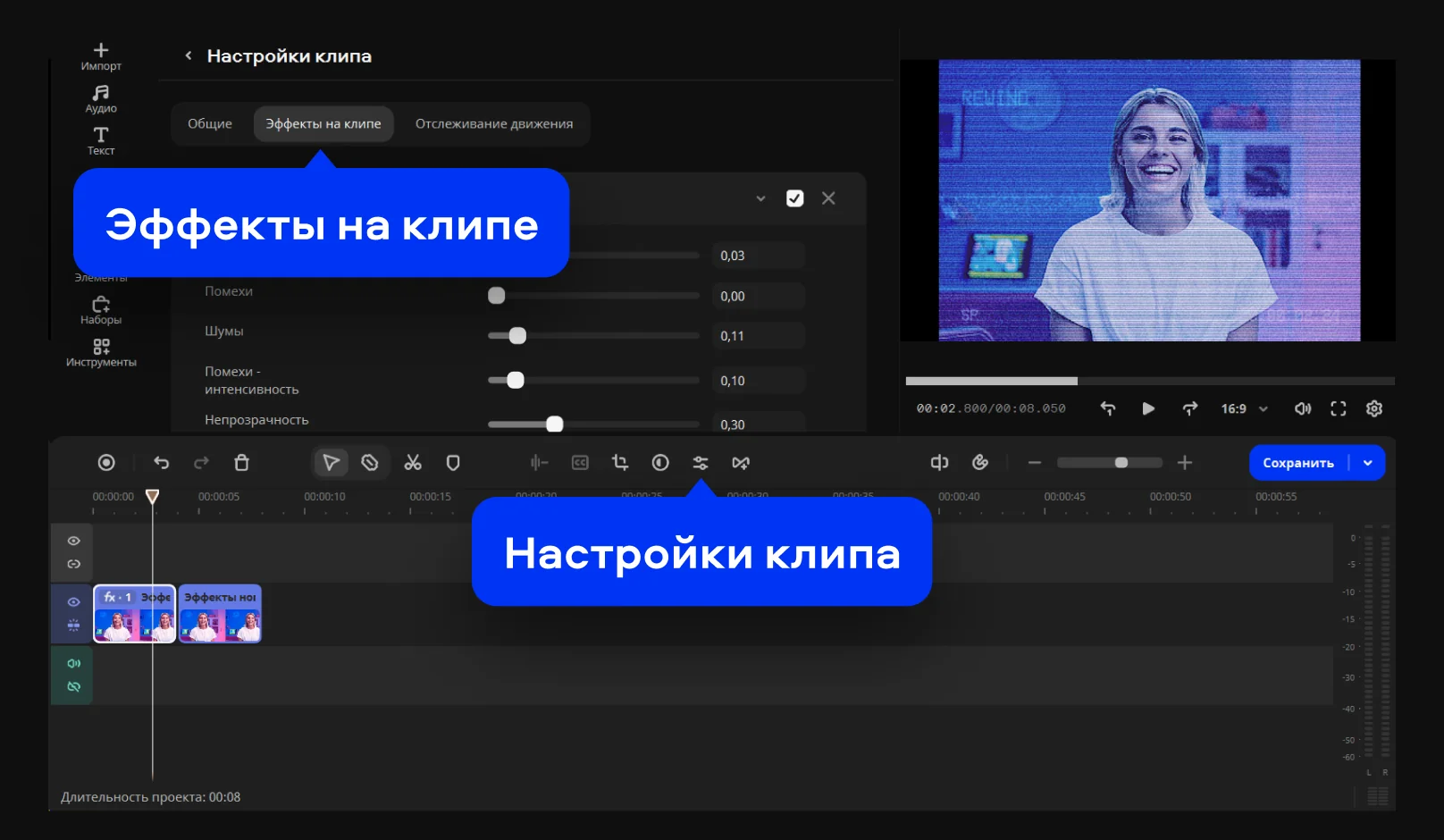Select the Text tool in sidebar
Screen dimensions: 1444x840
coord(101,140)
